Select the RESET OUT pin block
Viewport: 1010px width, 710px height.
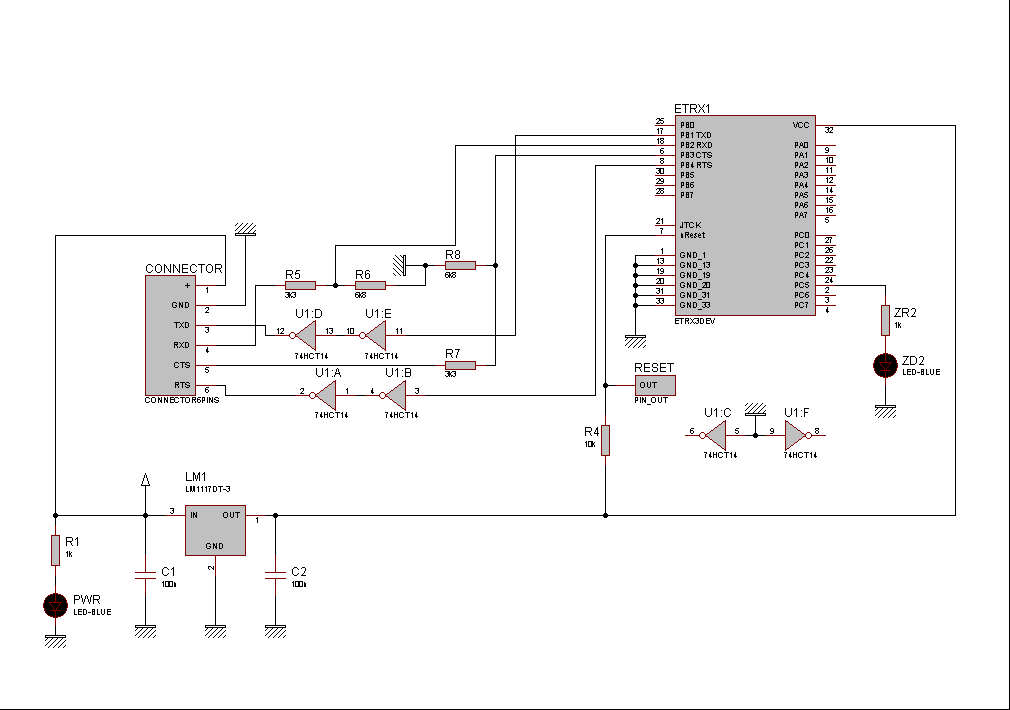pyautogui.click(x=655, y=385)
